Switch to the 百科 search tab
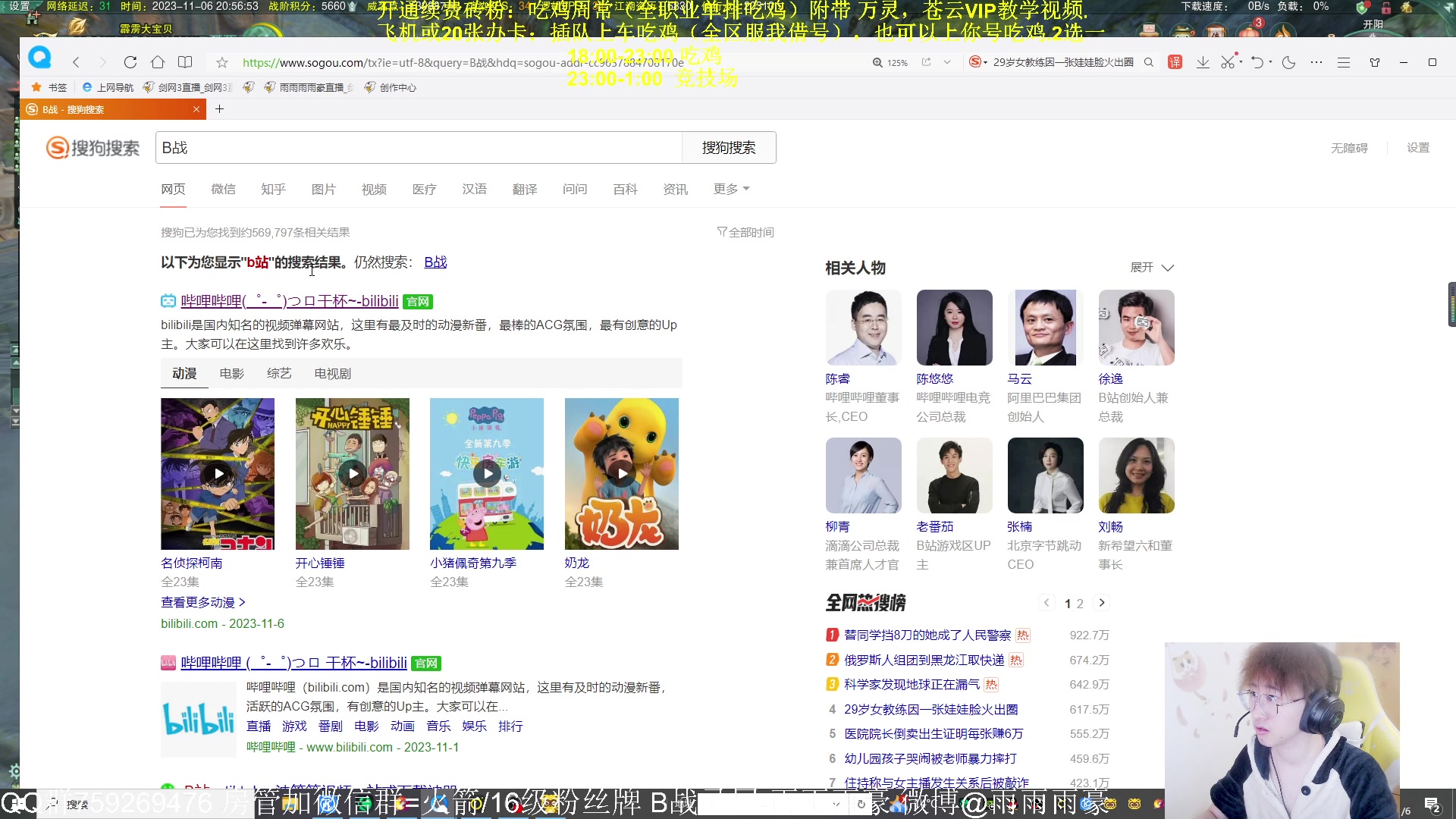 (x=625, y=189)
